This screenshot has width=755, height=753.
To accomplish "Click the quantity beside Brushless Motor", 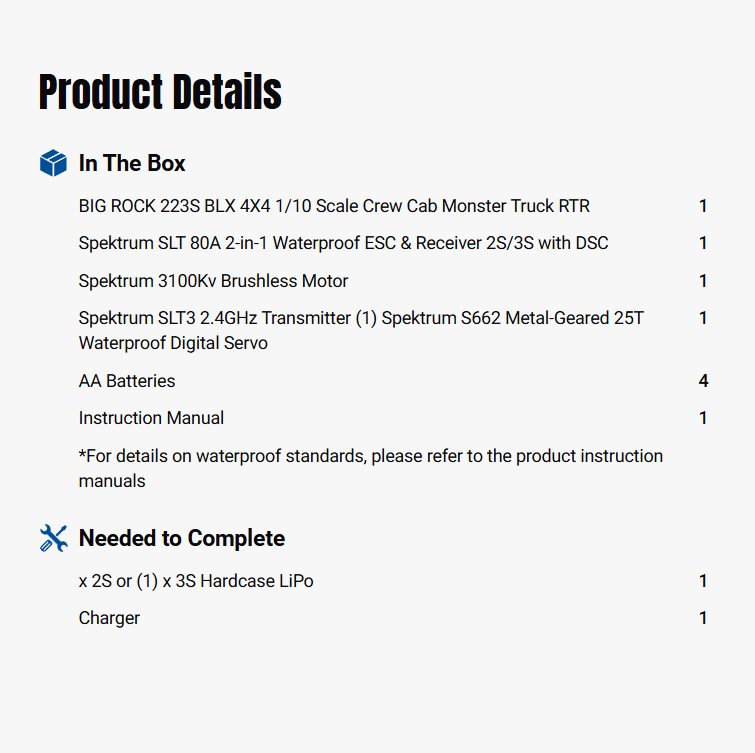I will (x=703, y=281).
